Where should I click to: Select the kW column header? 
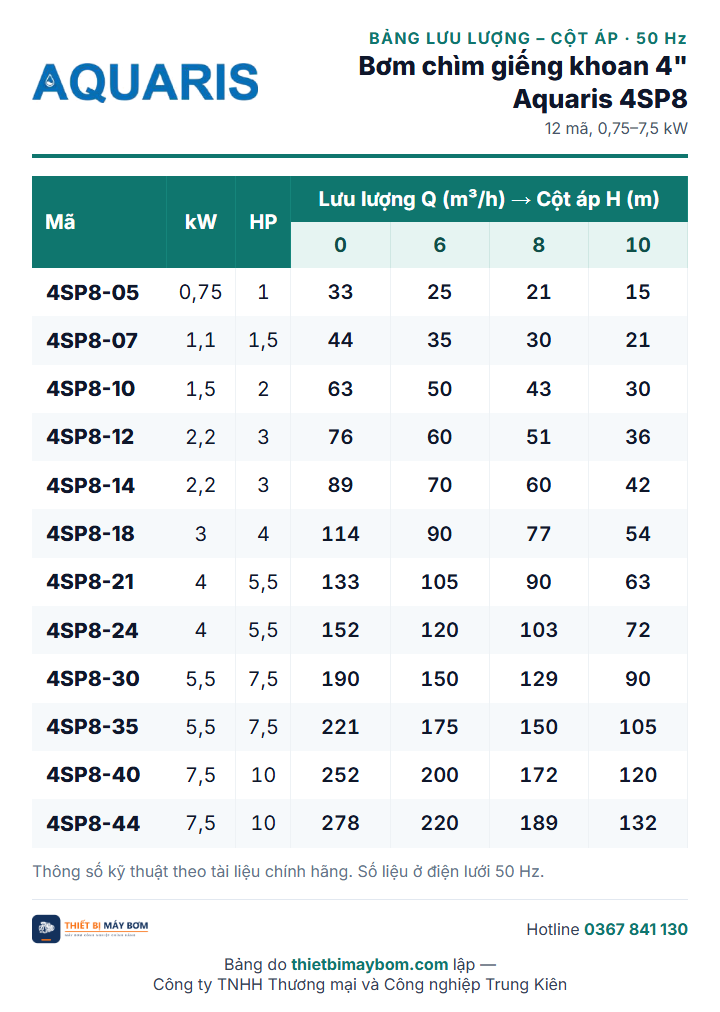click(201, 222)
